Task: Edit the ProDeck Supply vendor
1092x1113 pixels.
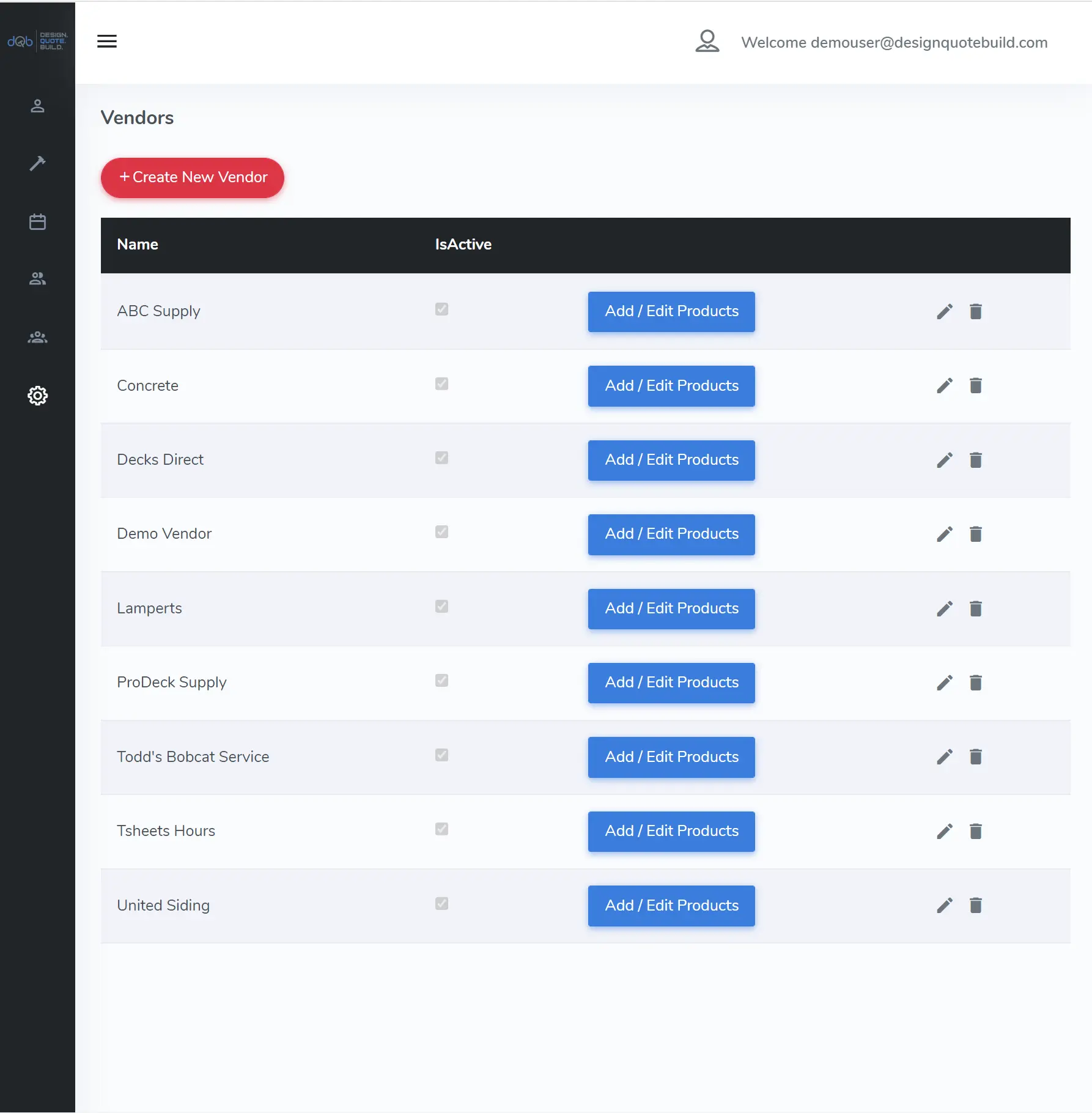Action: coord(945,682)
